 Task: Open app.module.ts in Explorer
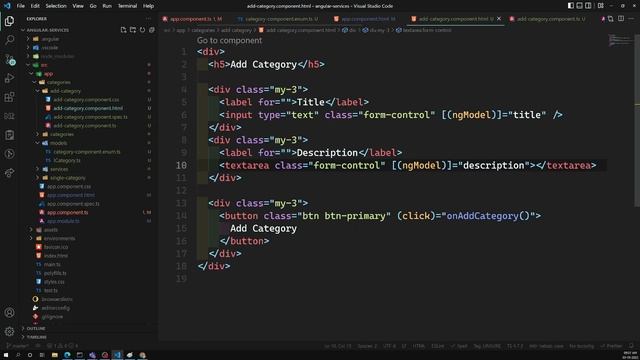point(63,221)
